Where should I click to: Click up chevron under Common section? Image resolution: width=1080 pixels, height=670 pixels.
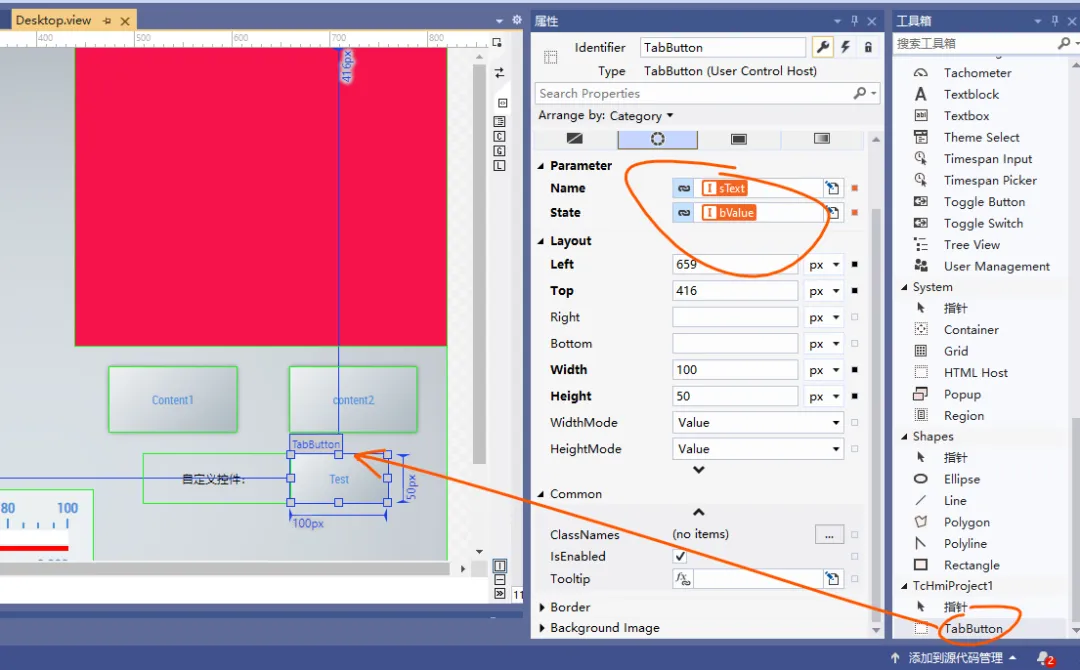click(x=698, y=512)
